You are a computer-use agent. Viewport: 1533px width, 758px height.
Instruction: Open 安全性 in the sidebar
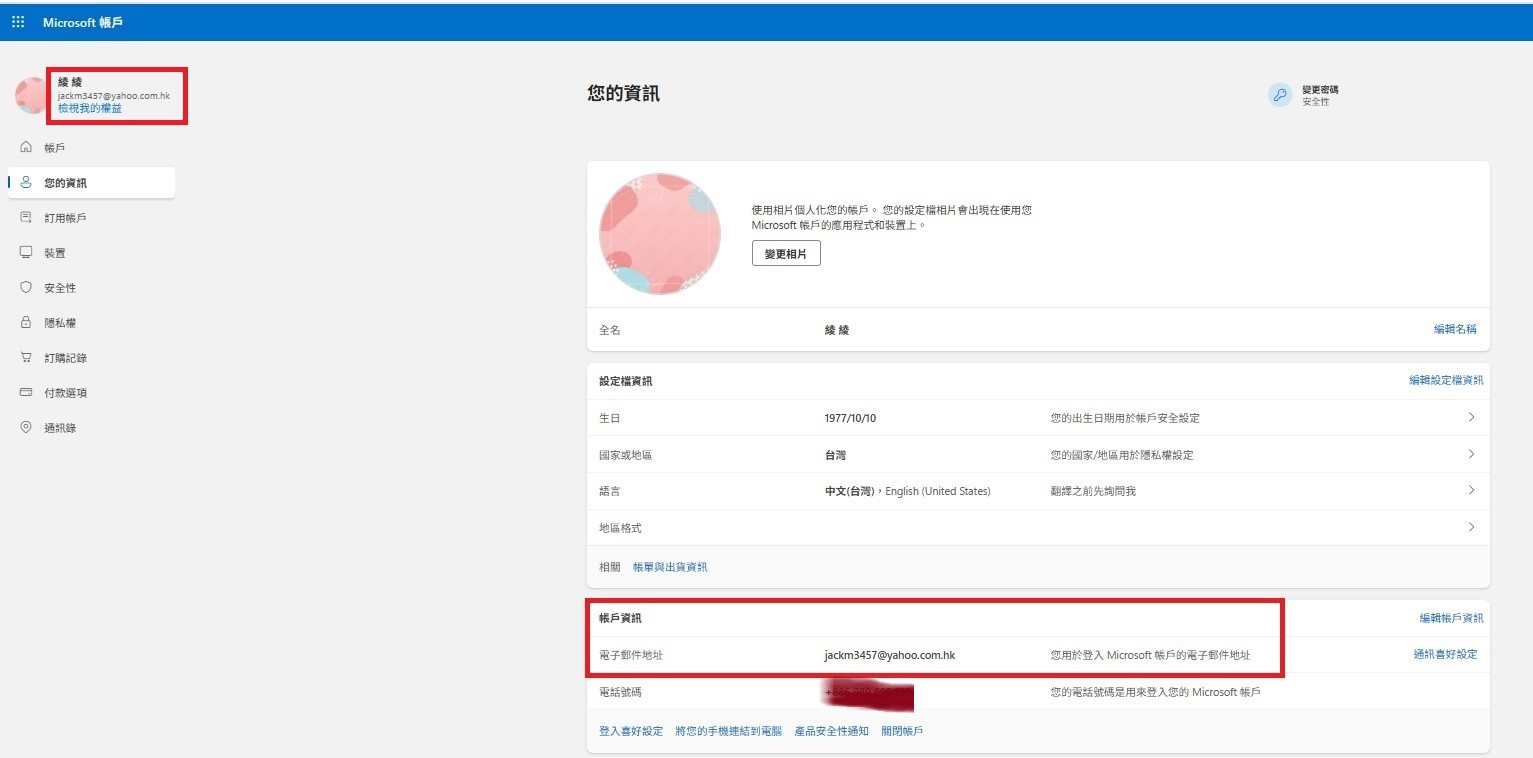tap(92, 288)
